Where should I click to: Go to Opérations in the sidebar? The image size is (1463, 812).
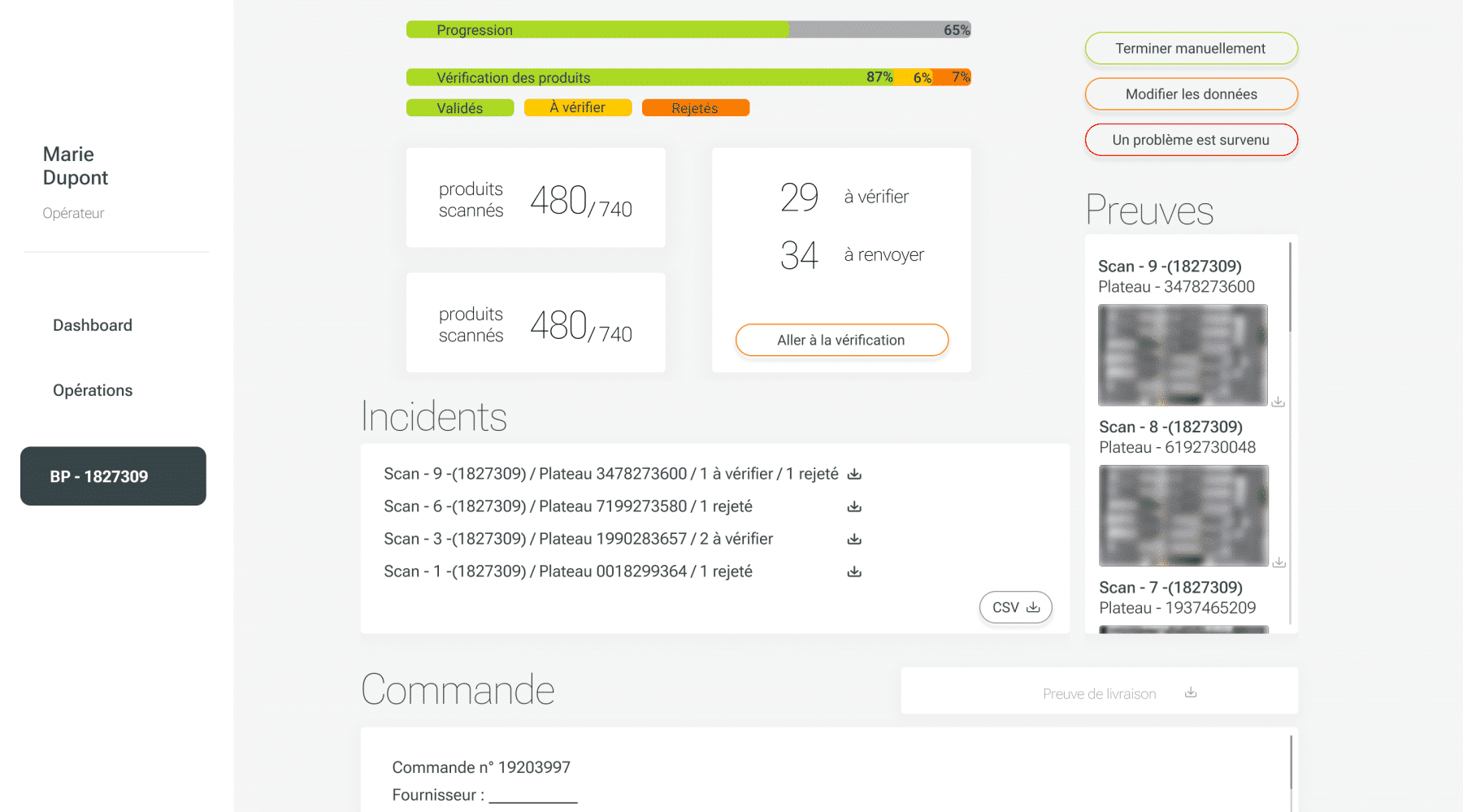93,390
